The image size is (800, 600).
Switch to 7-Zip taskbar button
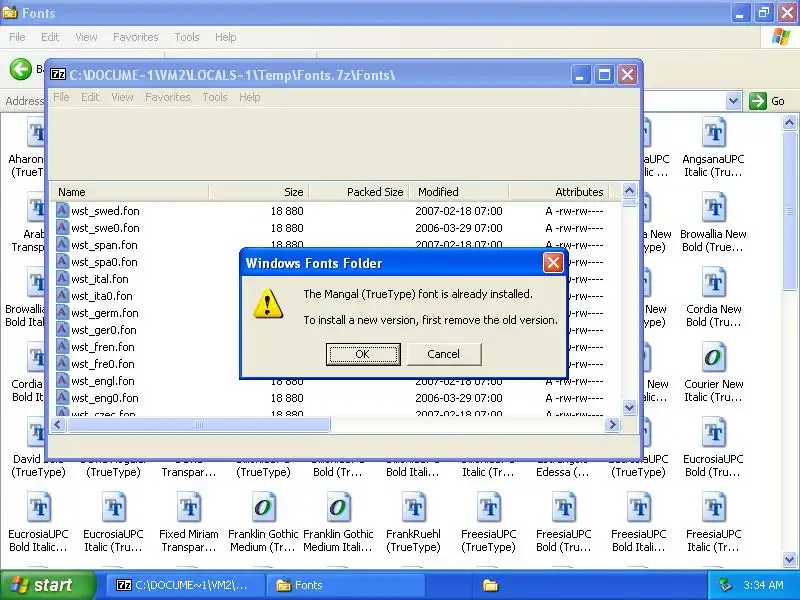point(185,585)
